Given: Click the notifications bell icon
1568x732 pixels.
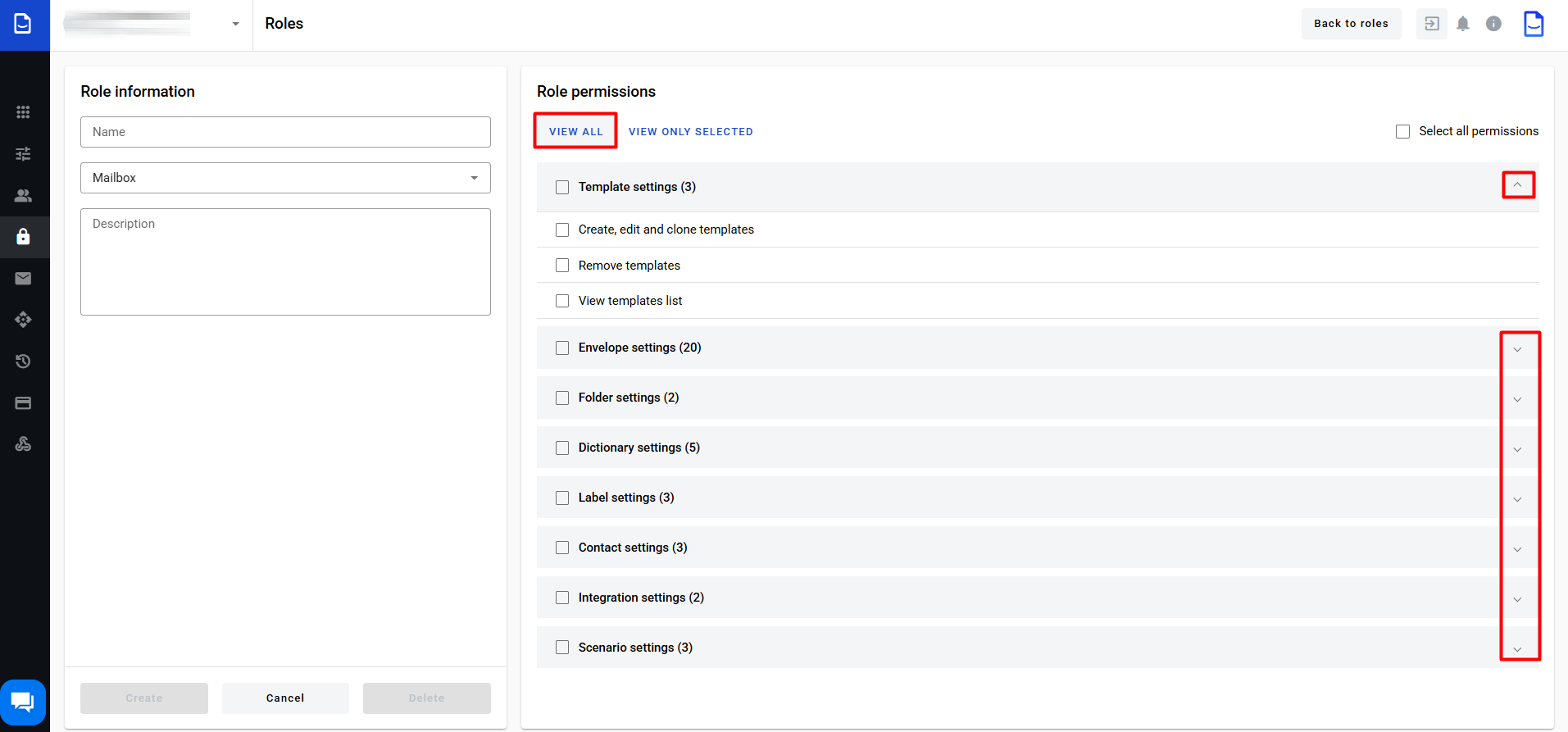Looking at the screenshot, I should coord(1463,24).
